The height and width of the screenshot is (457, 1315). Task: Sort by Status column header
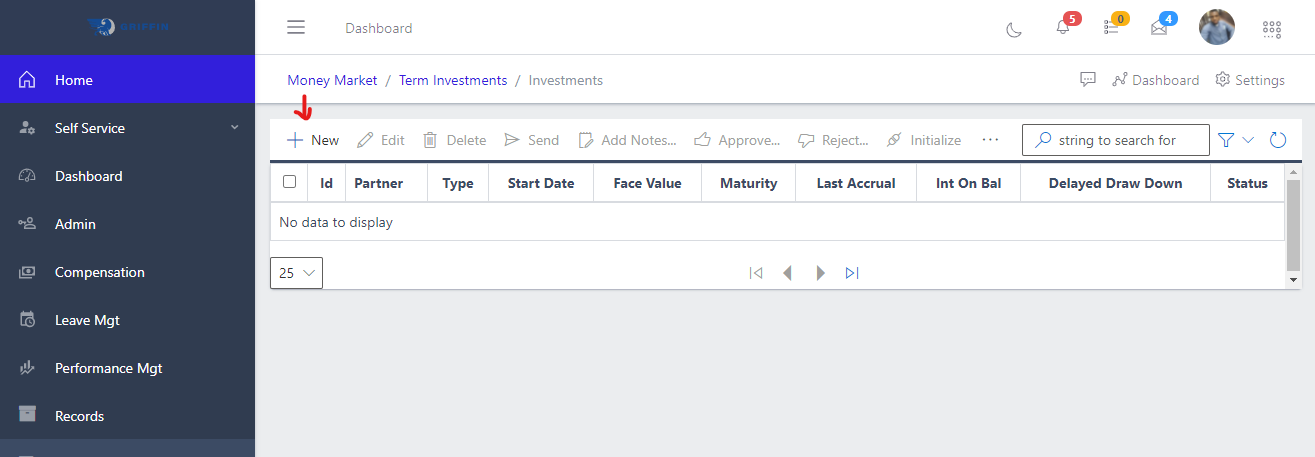tap(1248, 183)
